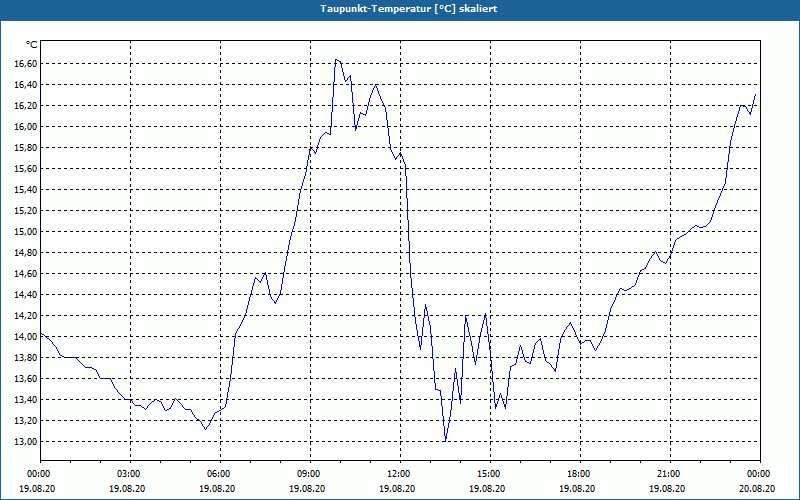
Task: Click the 15,40 y-axis label
Action: [x=25, y=190]
